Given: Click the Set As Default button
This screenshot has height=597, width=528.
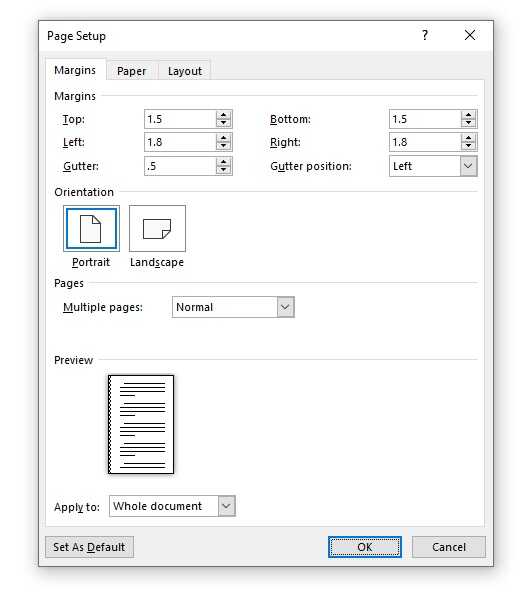Looking at the screenshot, I should point(89,547).
